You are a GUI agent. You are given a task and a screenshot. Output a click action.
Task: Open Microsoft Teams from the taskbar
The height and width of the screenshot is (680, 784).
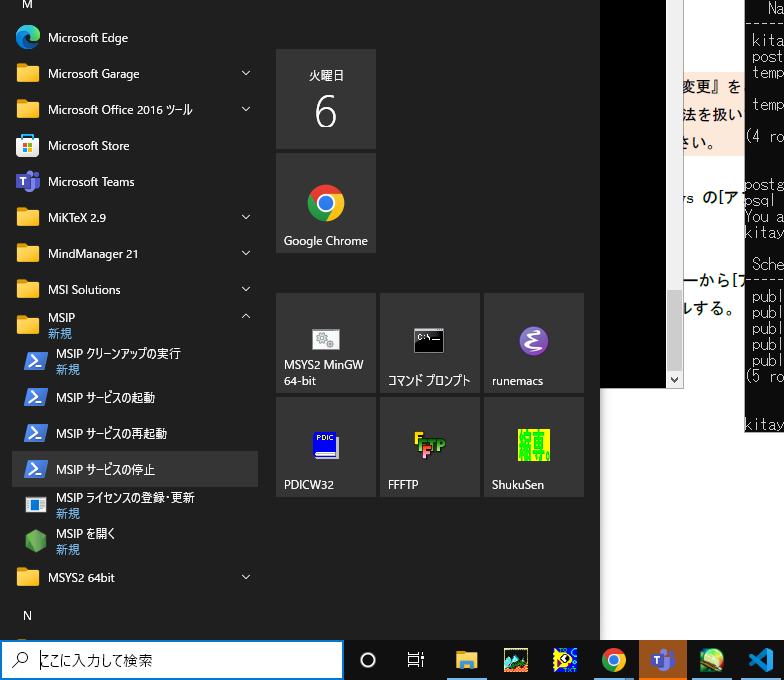pyautogui.click(x=662, y=660)
